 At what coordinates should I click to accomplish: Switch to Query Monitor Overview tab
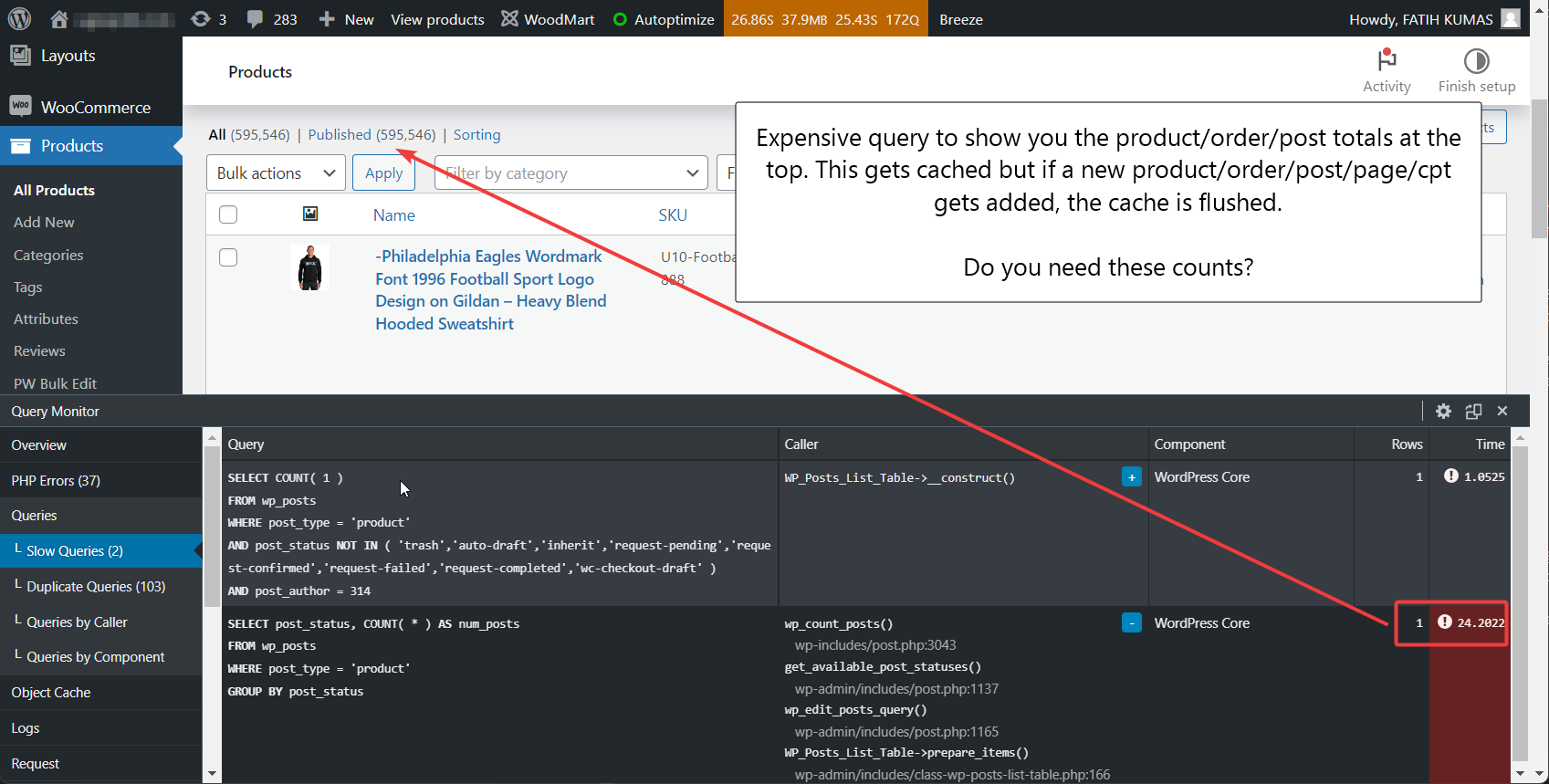(x=100, y=444)
